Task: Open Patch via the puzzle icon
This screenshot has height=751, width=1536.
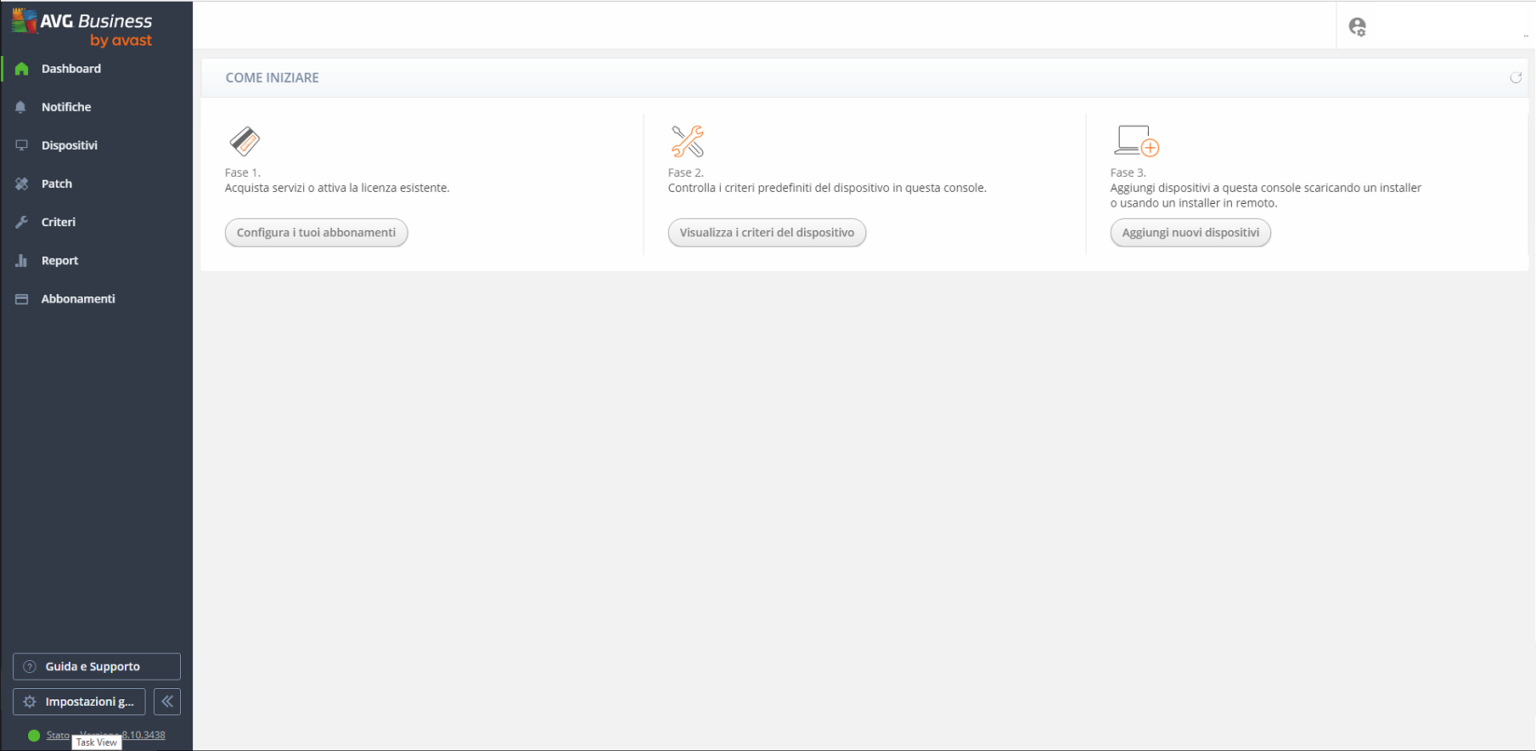Action: pyautogui.click(x=21, y=183)
